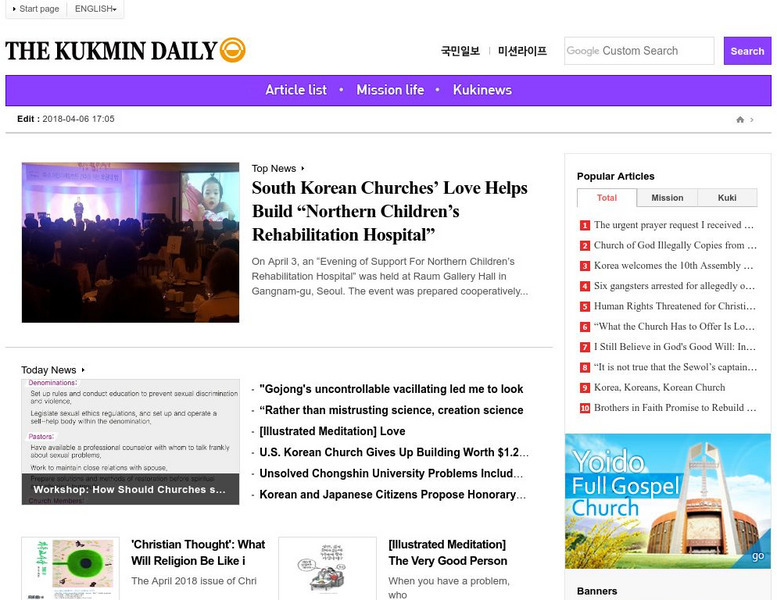This screenshot has height=600, width=777.
Task: Open Mission life in navigation bar
Action: point(390,90)
